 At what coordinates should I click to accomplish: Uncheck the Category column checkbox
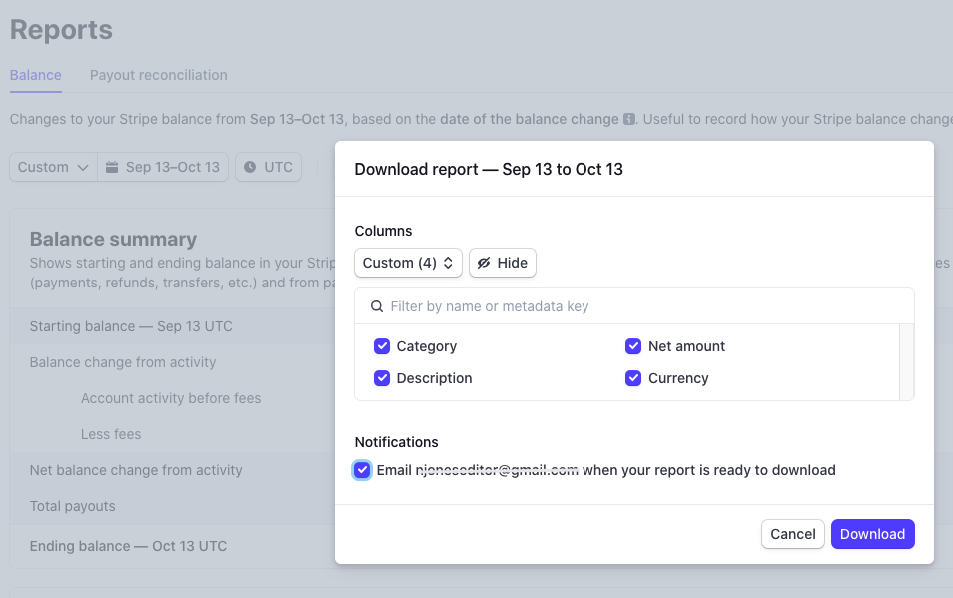click(x=382, y=346)
